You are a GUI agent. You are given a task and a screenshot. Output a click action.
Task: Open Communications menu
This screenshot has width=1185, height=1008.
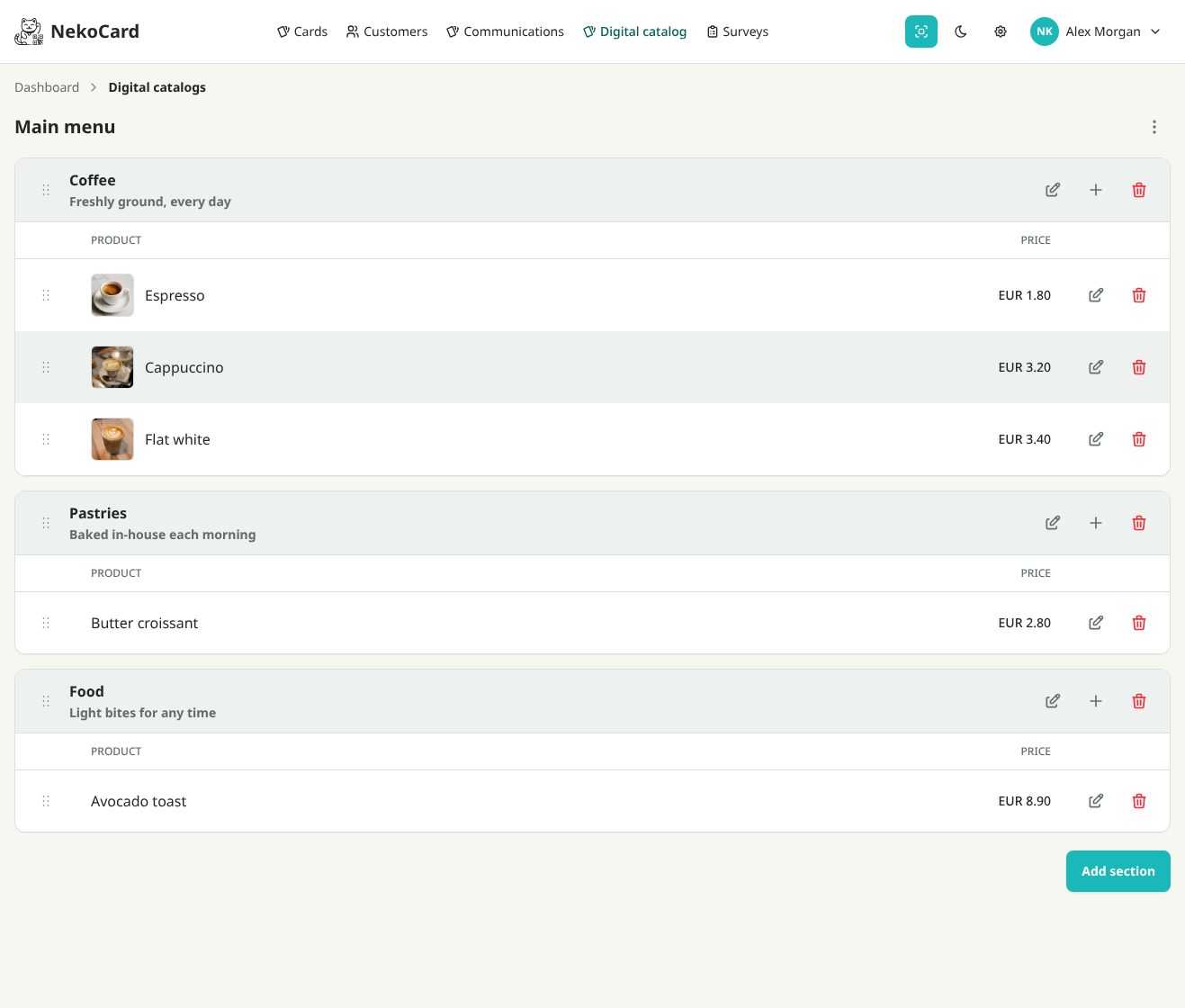[x=506, y=31]
